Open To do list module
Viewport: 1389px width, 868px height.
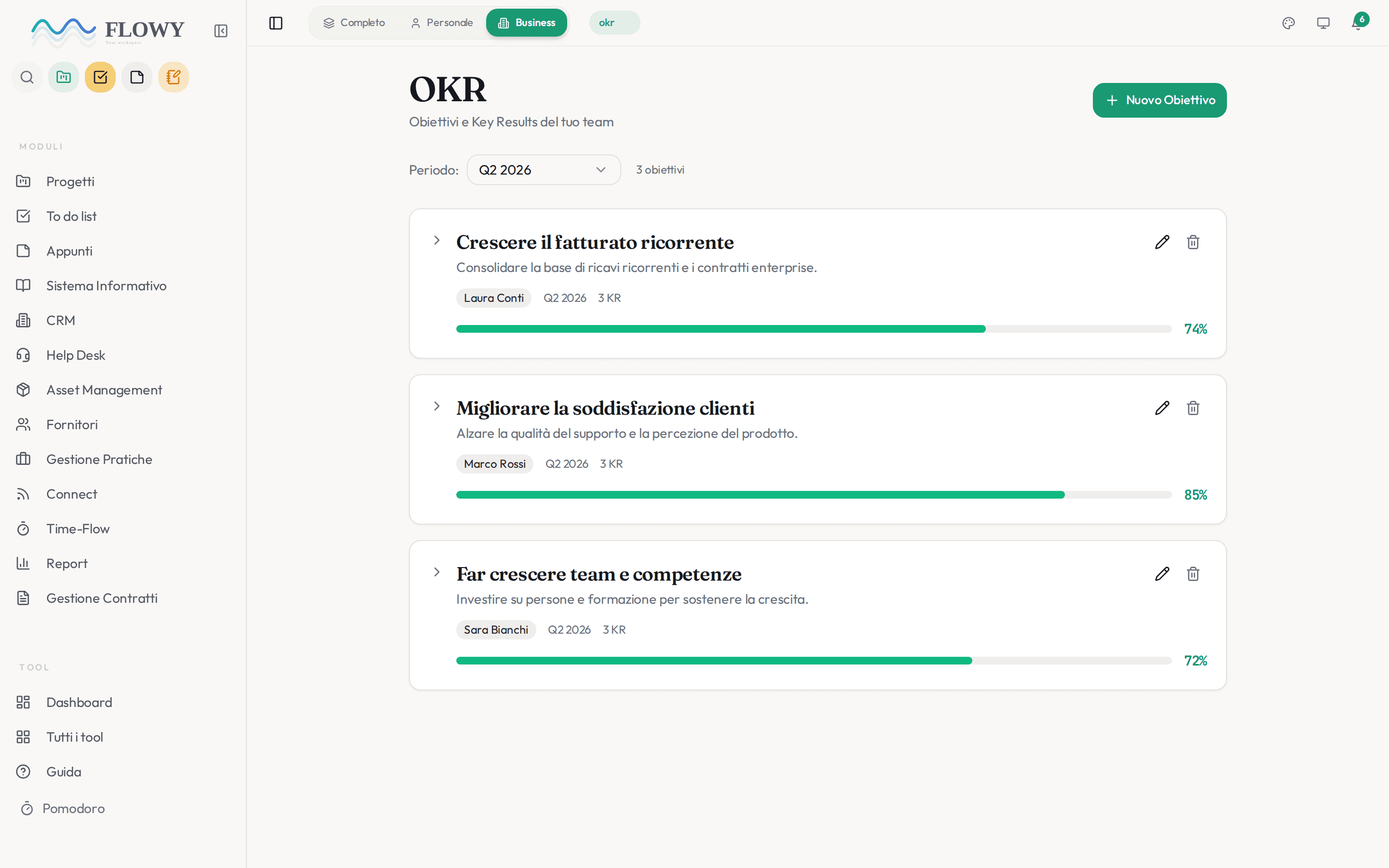(x=123, y=217)
